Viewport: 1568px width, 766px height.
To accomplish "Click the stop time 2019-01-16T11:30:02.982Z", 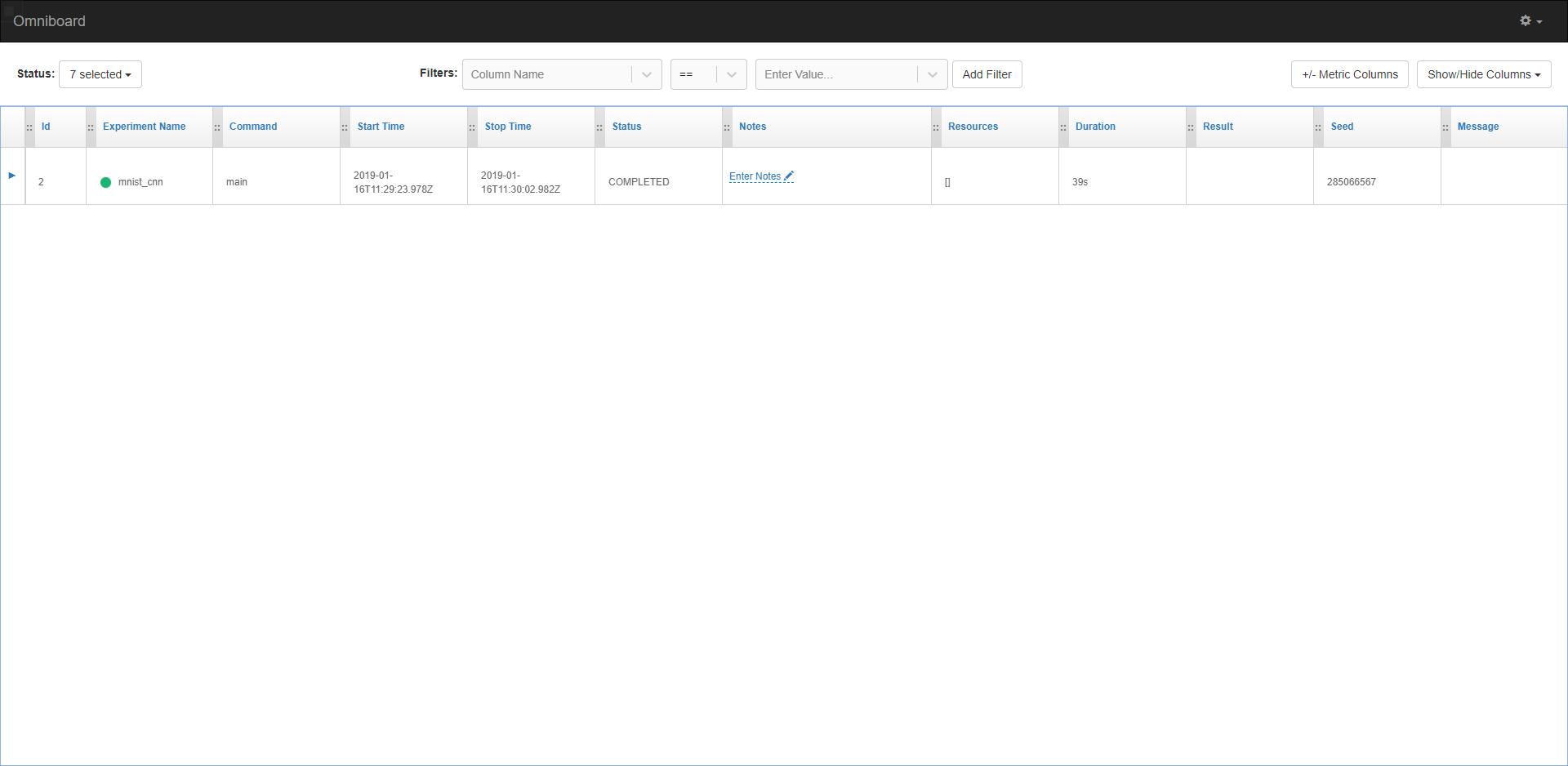I will [x=520, y=182].
